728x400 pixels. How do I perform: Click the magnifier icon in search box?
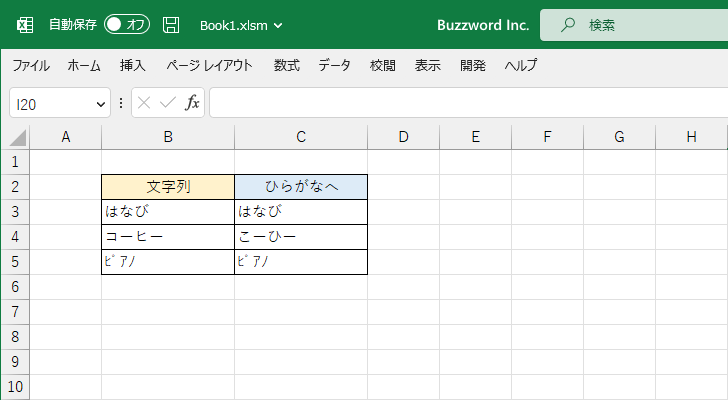[567, 25]
